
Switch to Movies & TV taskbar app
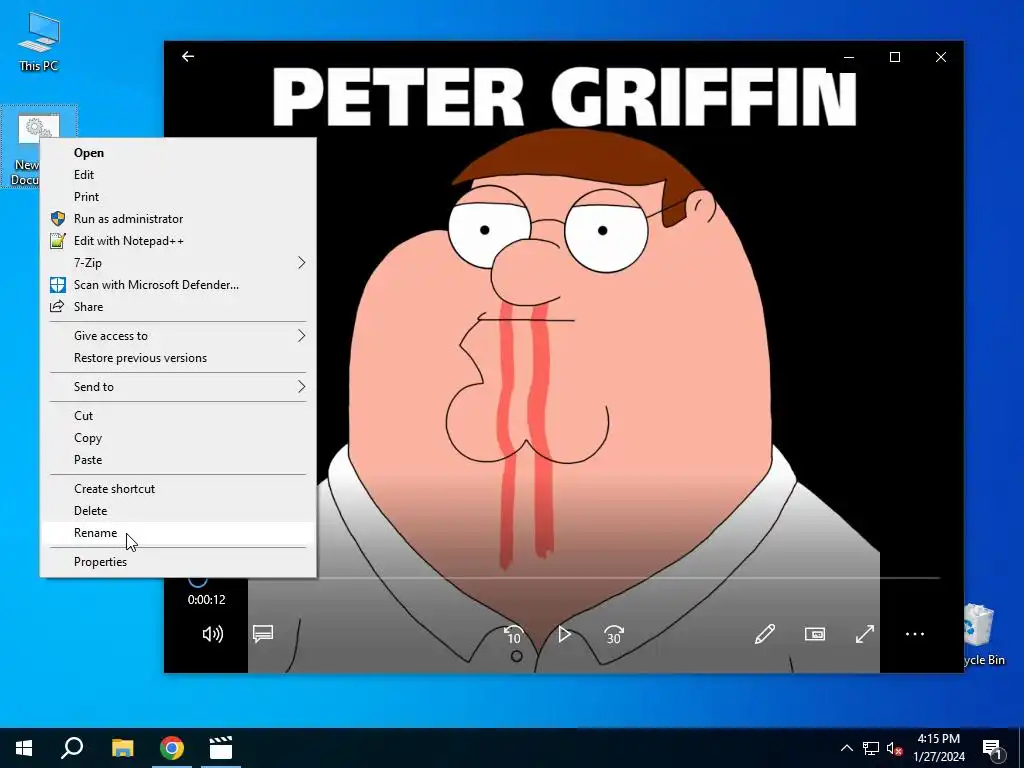tap(221, 748)
